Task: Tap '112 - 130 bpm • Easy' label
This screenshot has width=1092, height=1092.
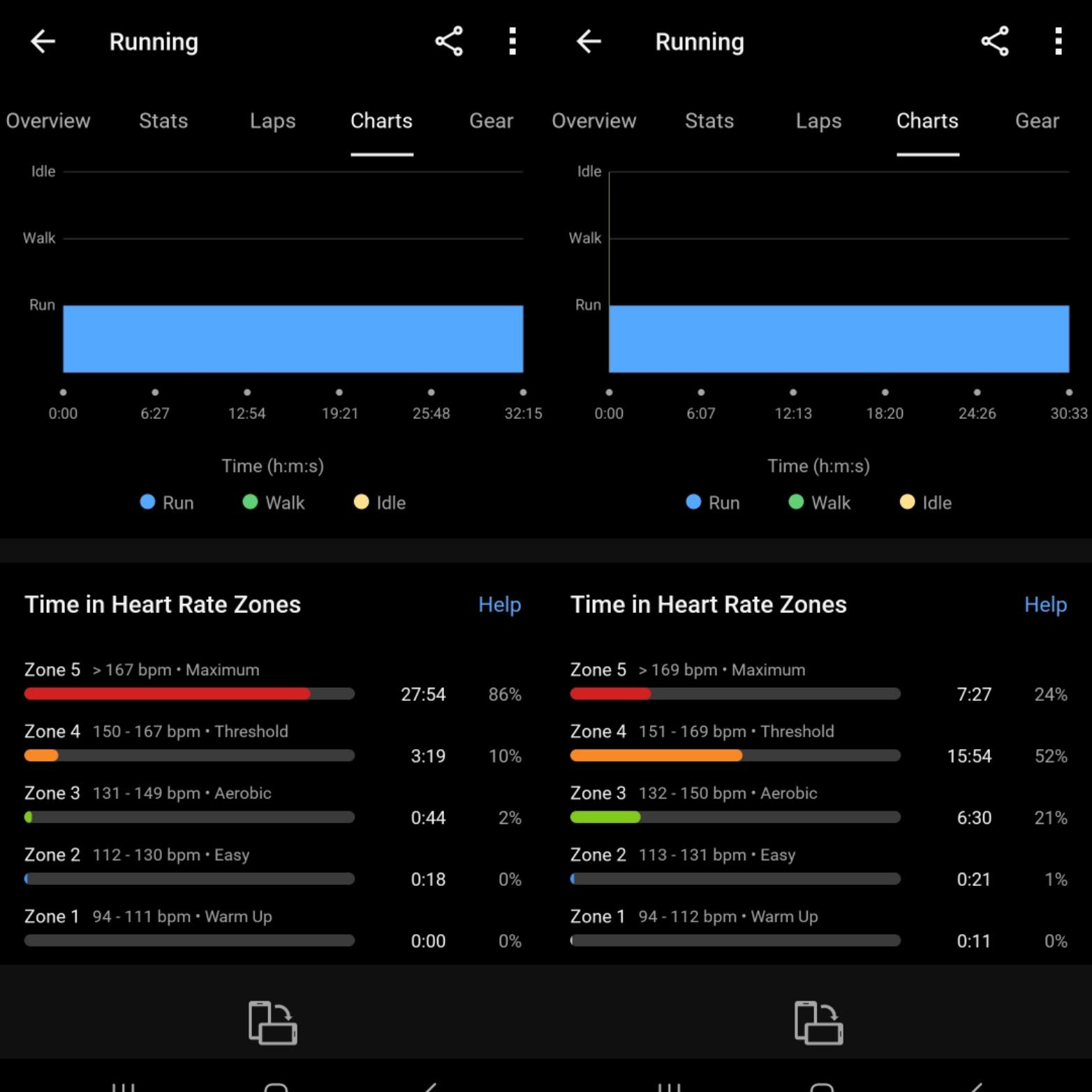Action: click(171, 855)
